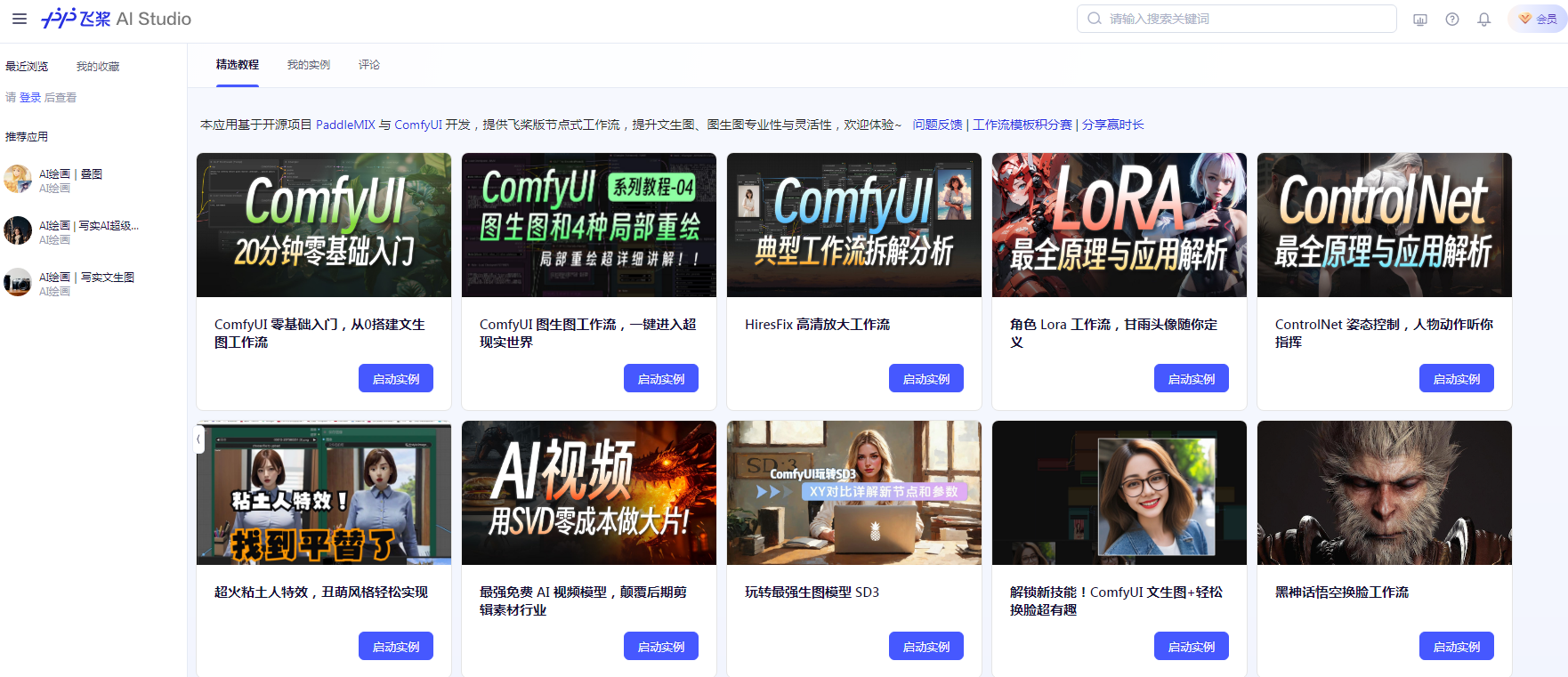Click the PaddlePaddle AI Studio logo
The height and width of the screenshot is (677, 1568).
117,19
